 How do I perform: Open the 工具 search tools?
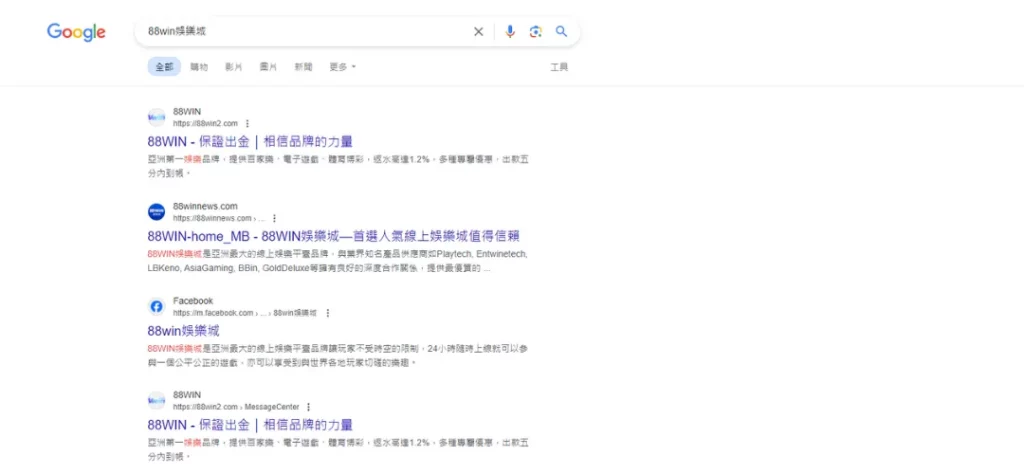point(559,67)
